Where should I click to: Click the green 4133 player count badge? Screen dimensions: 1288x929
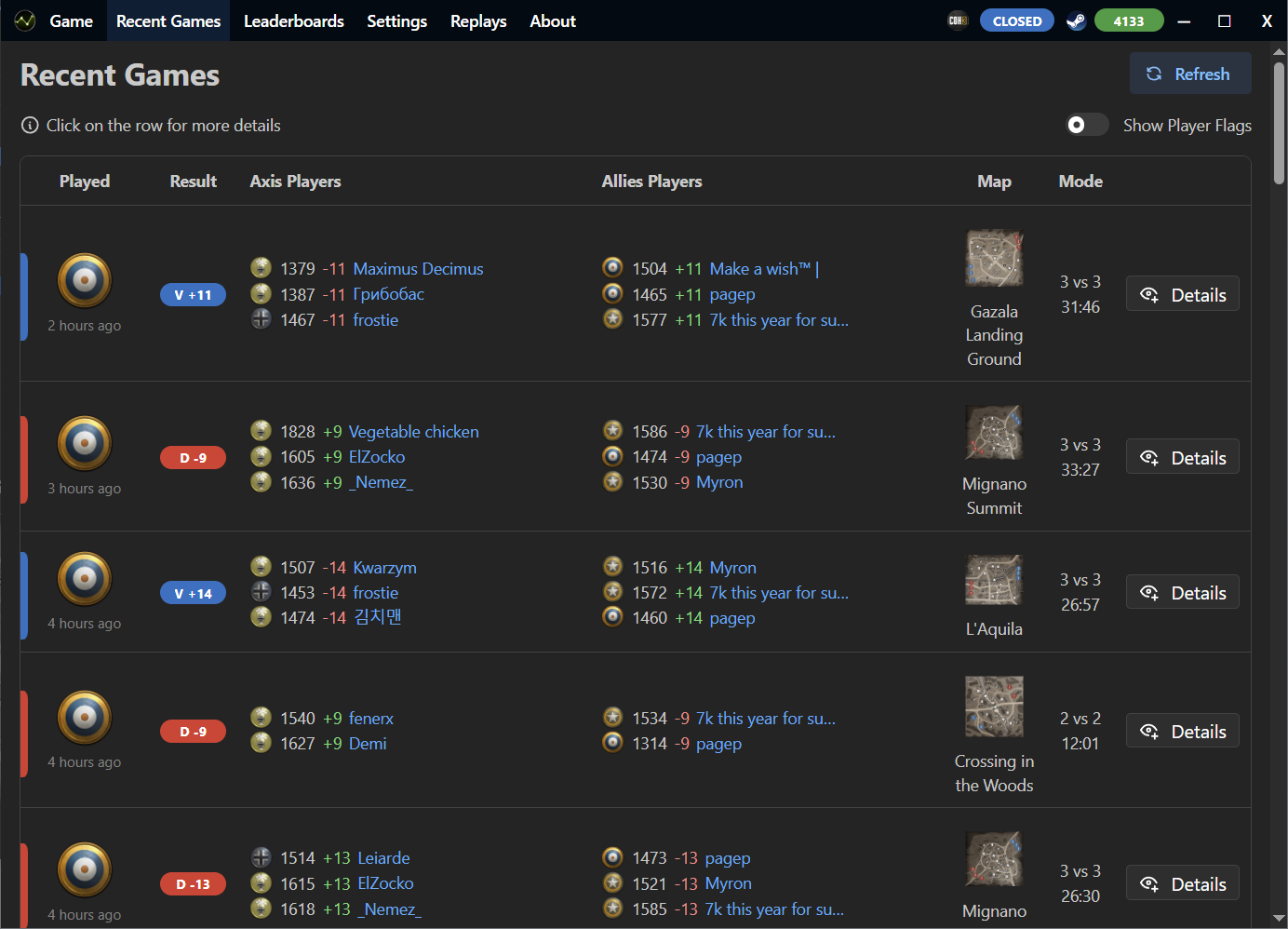click(x=1129, y=20)
